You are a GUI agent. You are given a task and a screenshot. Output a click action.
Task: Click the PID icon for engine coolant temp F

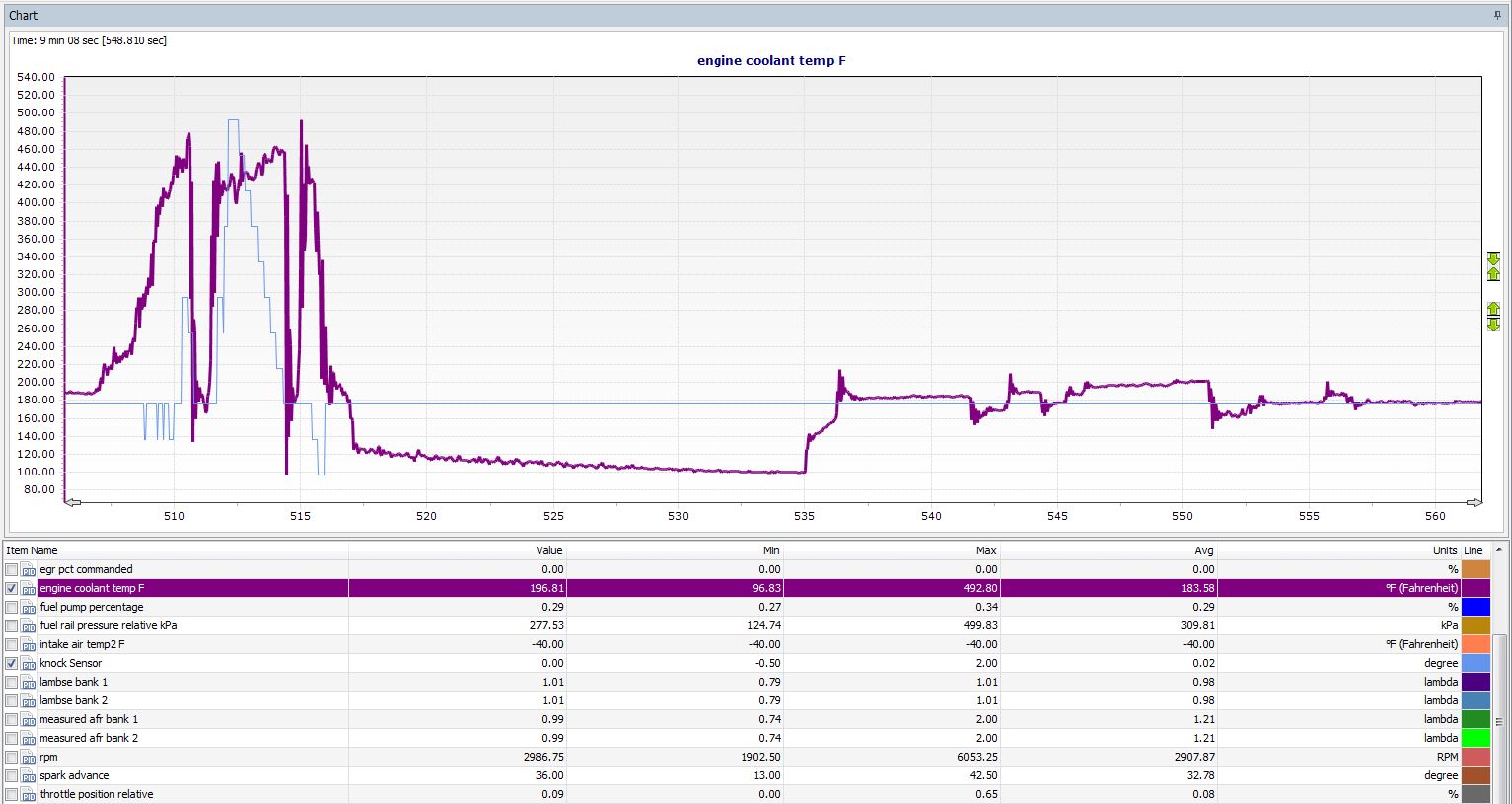pos(29,588)
